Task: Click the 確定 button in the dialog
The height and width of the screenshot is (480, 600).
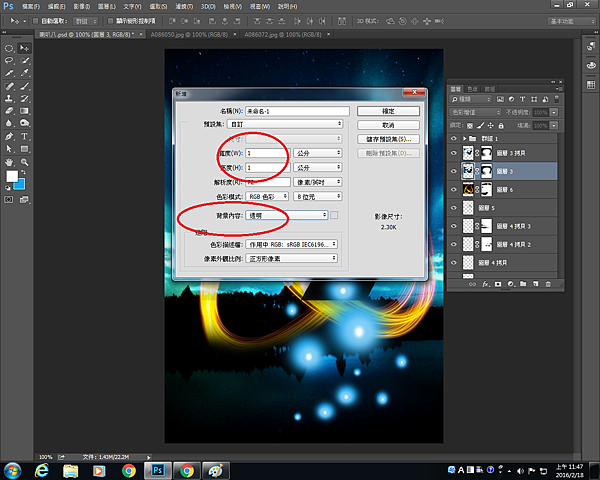Action: tap(388, 111)
